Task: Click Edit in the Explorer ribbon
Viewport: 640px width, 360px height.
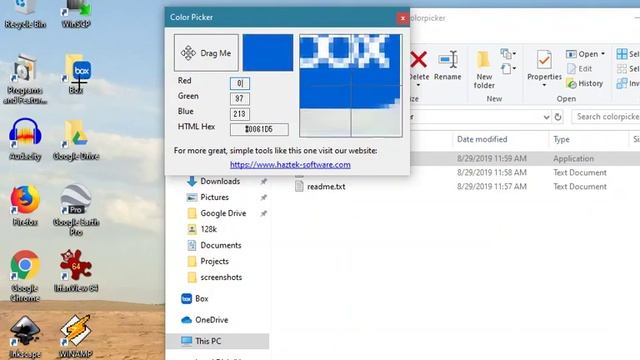Action: point(580,69)
